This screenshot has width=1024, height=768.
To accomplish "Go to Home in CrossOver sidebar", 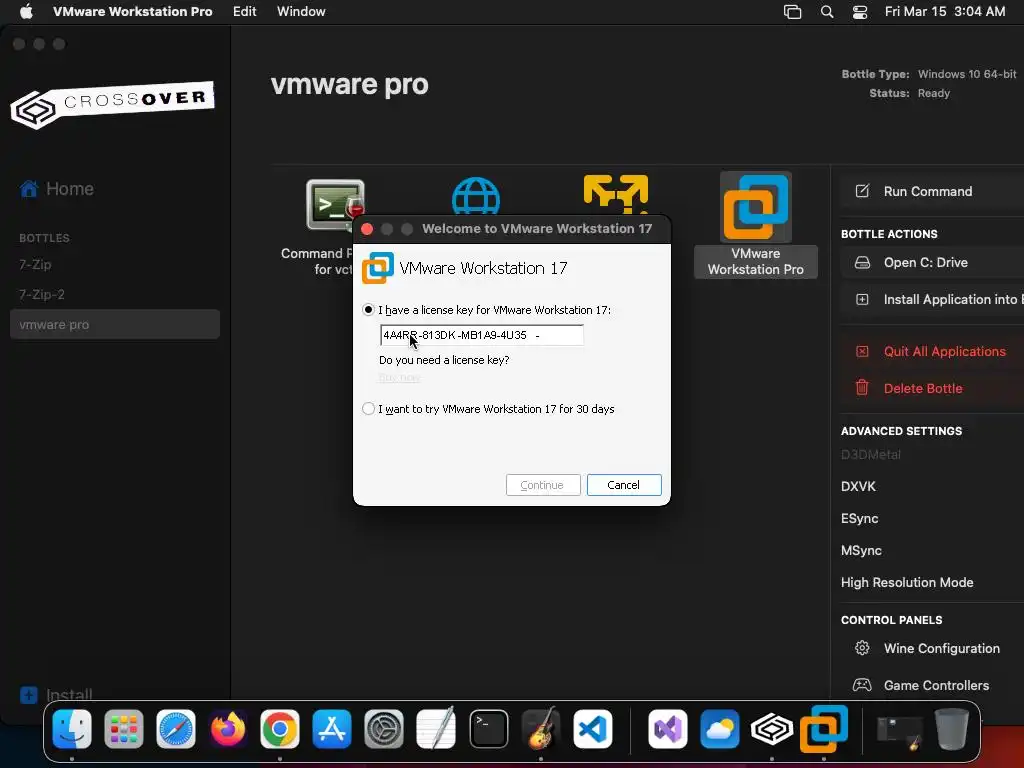I will 57,189.
